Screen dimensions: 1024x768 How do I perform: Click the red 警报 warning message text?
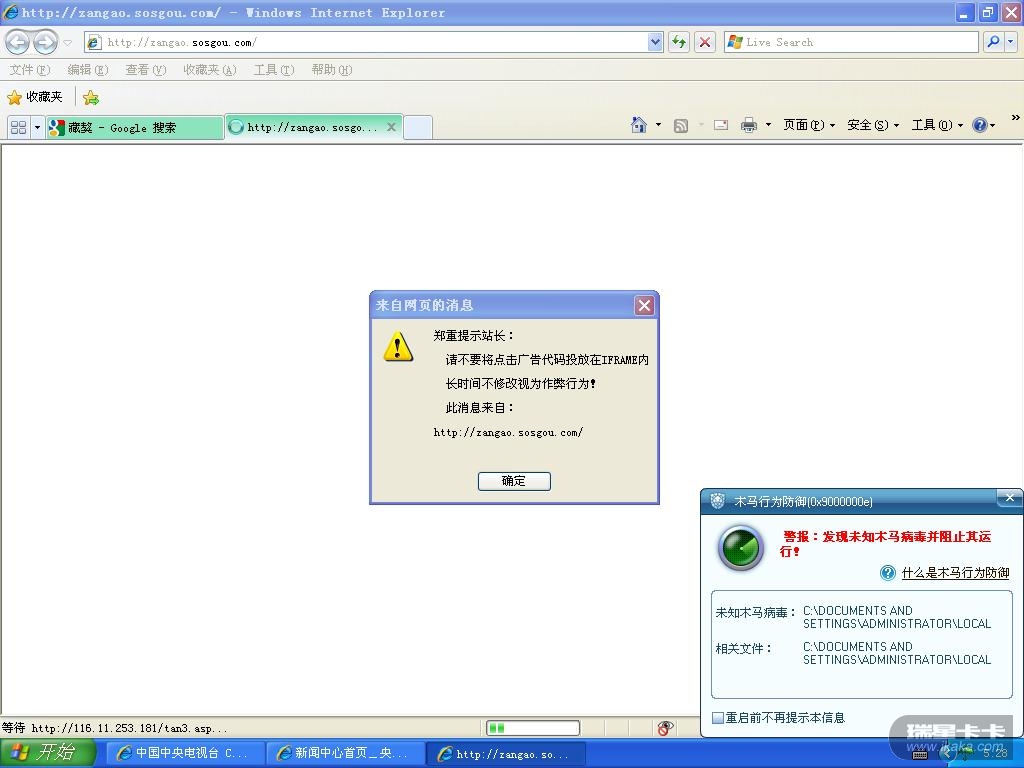[886, 544]
